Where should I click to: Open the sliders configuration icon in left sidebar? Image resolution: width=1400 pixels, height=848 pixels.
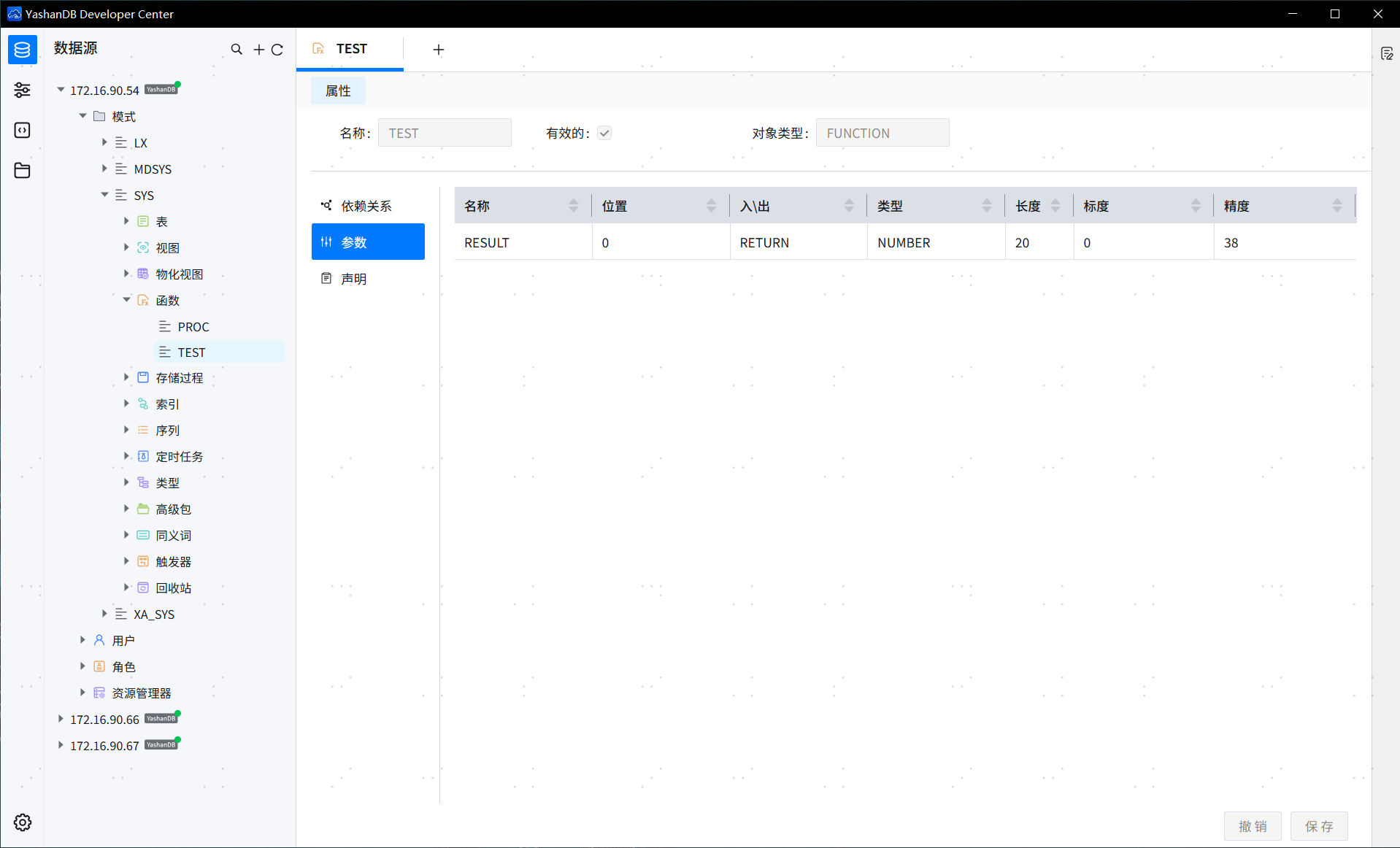(22, 90)
